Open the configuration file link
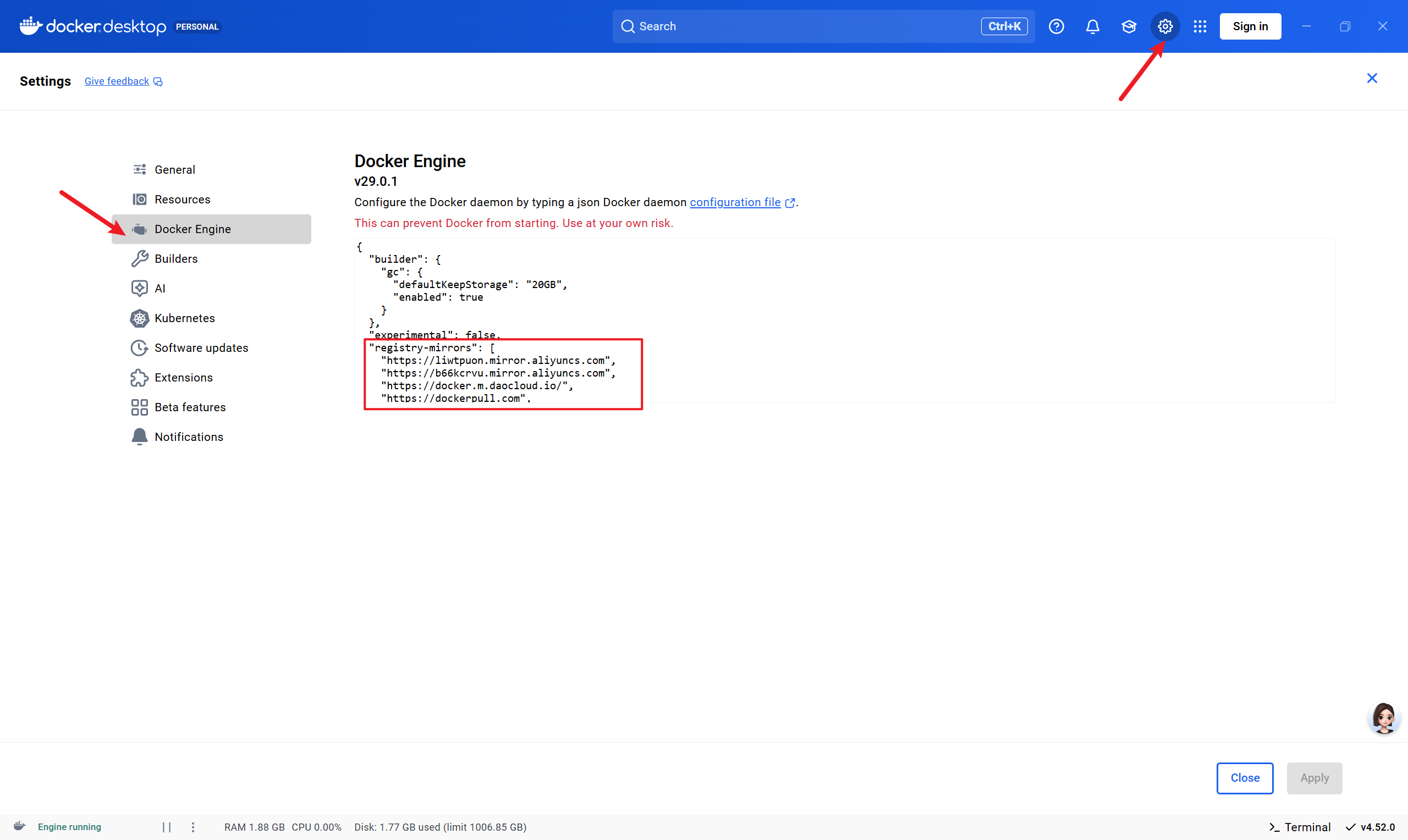This screenshot has width=1408, height=840. pyautogui.click(x=735, y=202)
